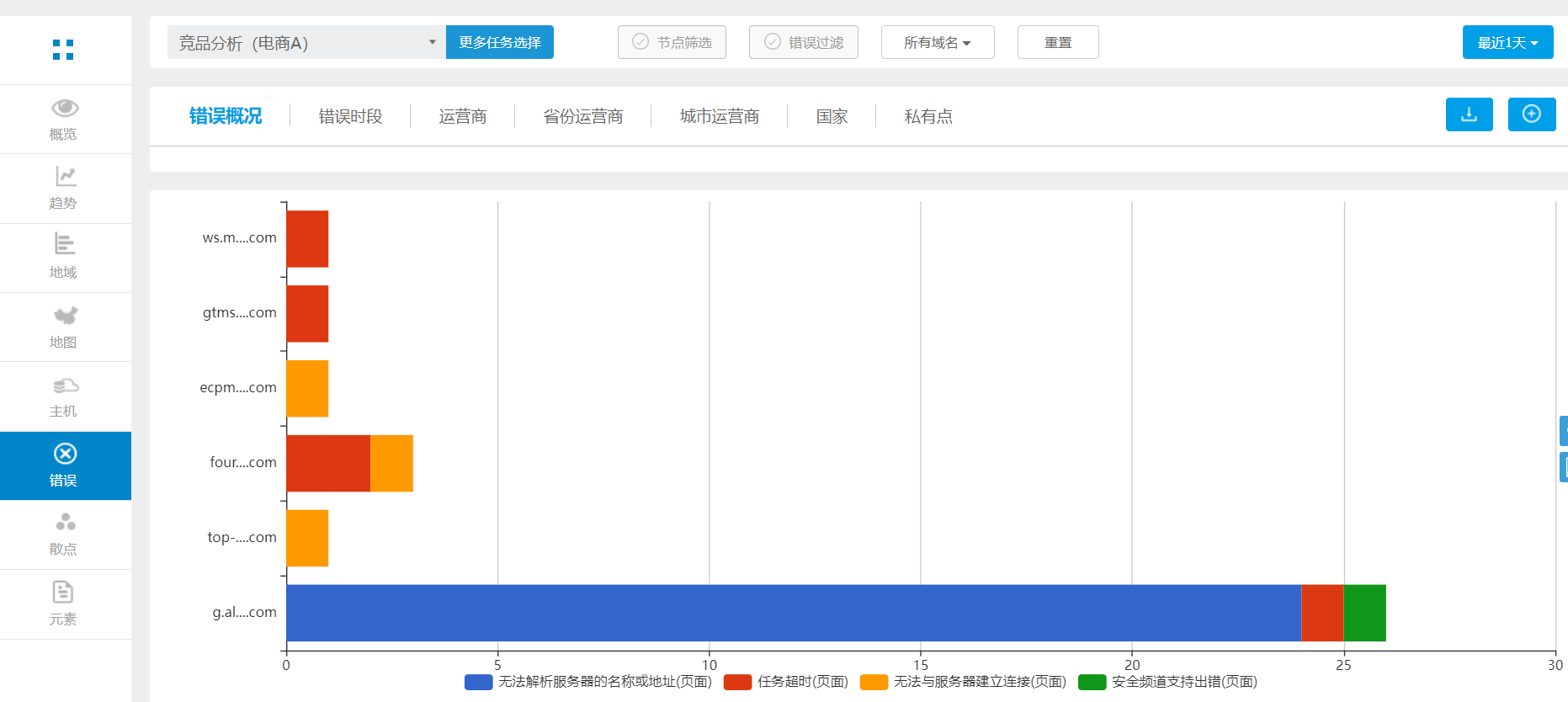Screen dimensions: 1568x702
Task: Toggle the 错误过滤 error filter
Action: coord(803,42)
